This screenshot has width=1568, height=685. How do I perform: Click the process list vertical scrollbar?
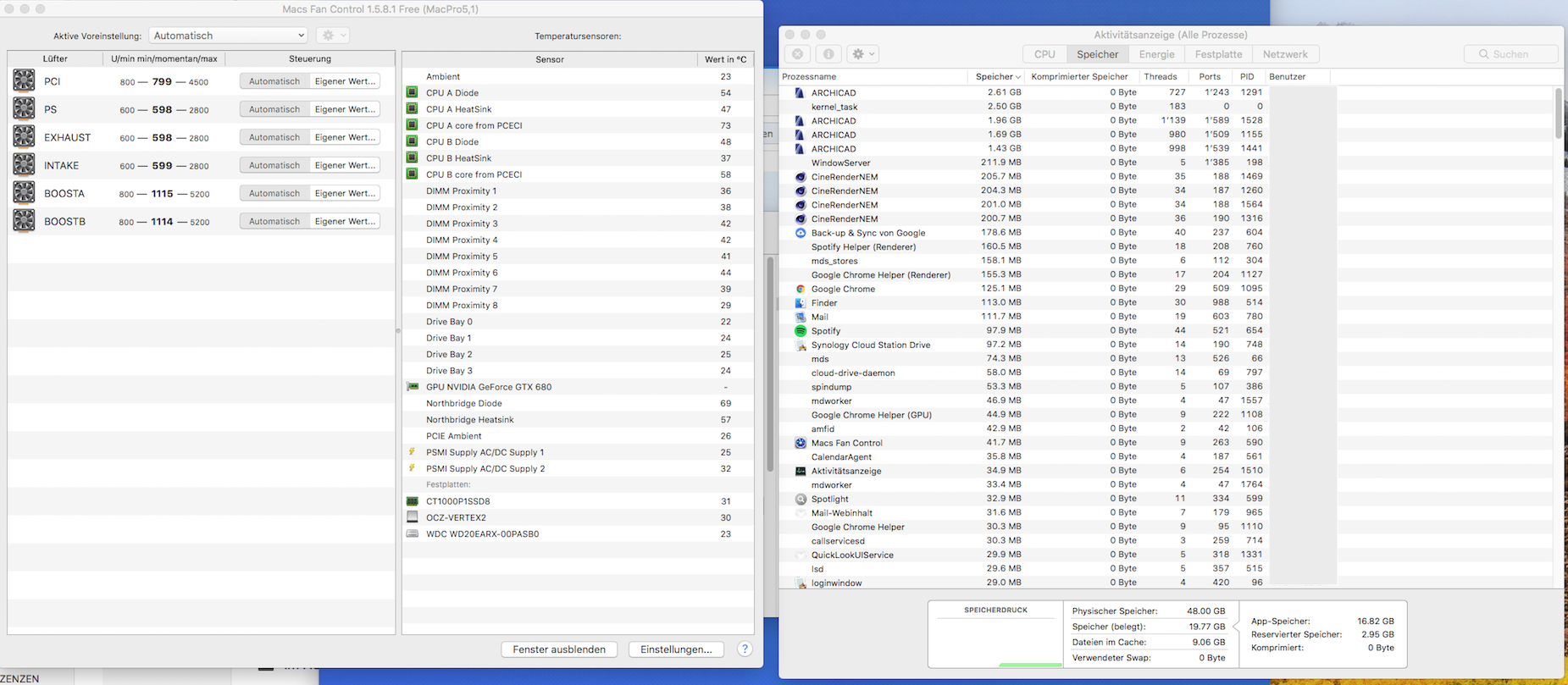[x=1558, y=113]
